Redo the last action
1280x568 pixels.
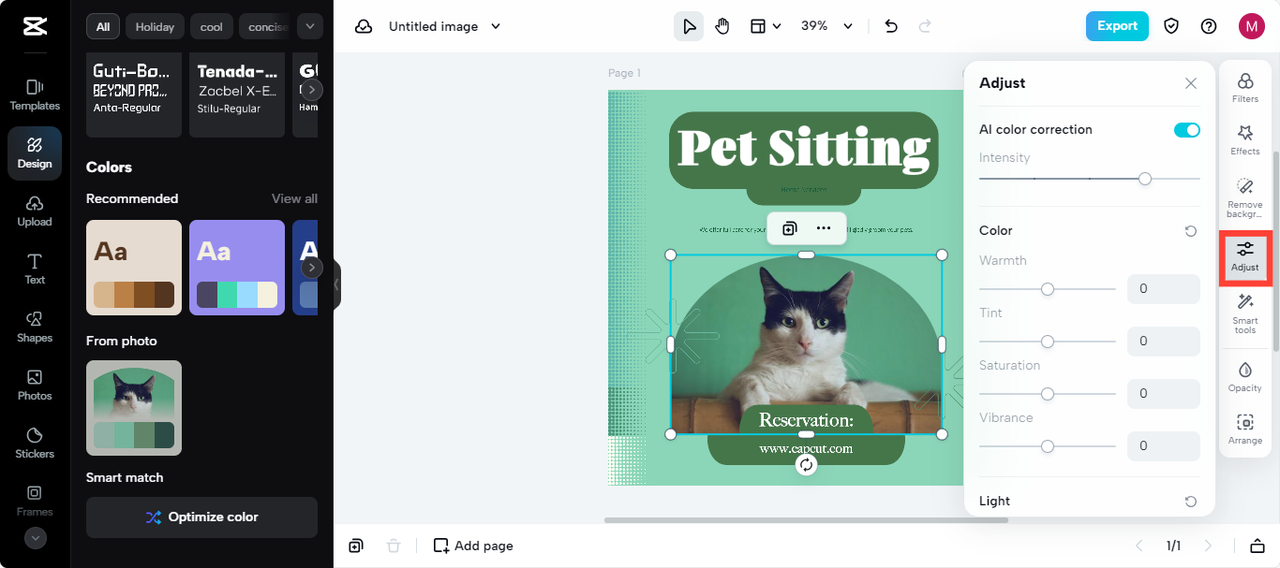(925, 27)
